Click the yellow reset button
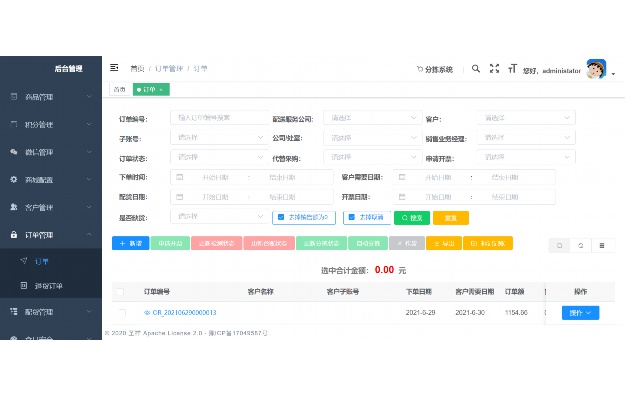625x396 pixels. click(x=451, y=218)
